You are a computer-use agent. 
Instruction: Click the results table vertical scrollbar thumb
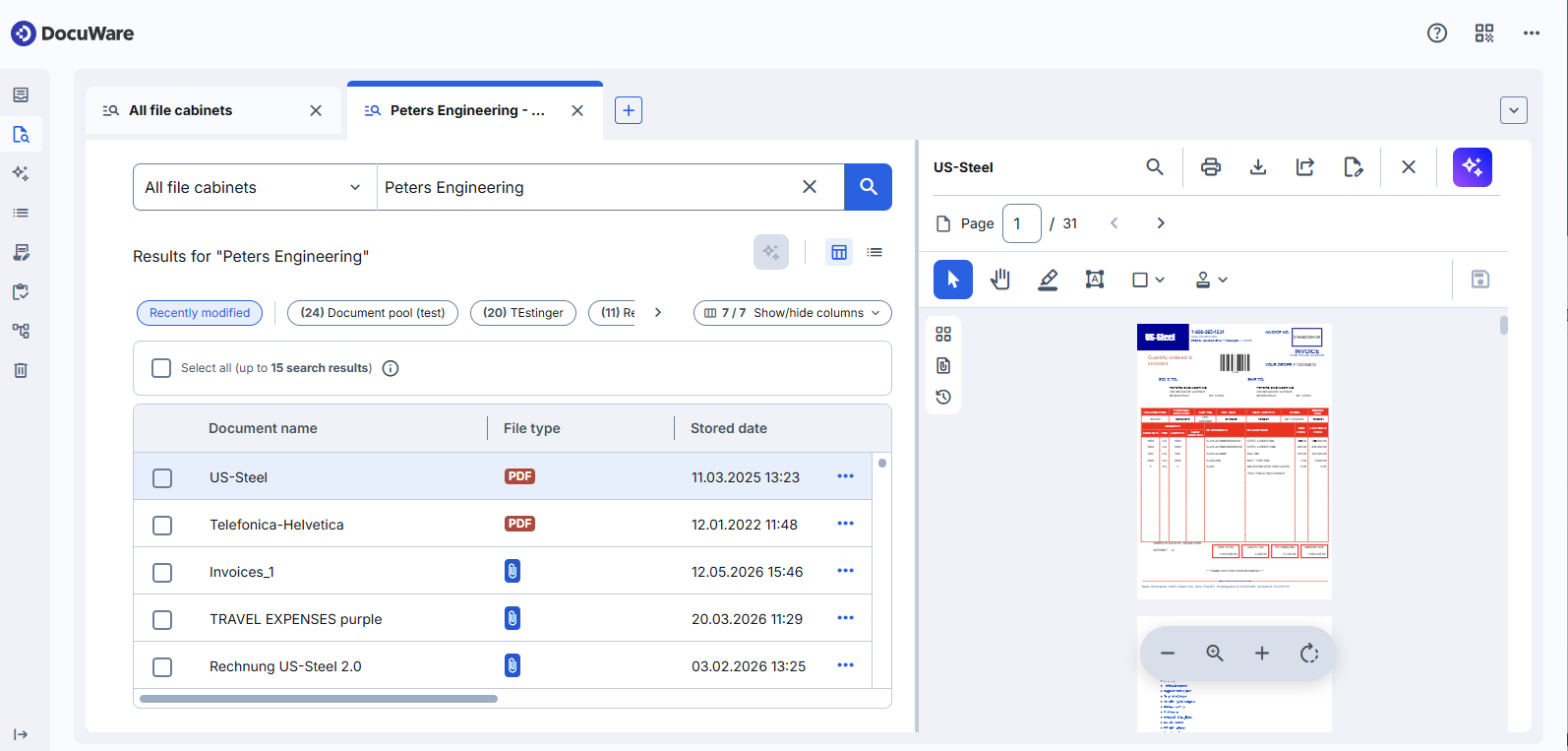(882, 463)
